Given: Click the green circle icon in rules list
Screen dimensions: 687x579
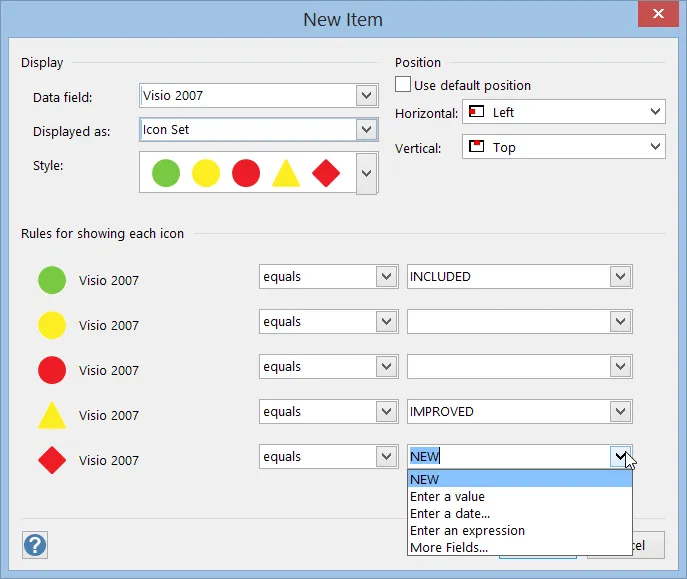Looking at the screenshot, I should [x=52, y=280].
